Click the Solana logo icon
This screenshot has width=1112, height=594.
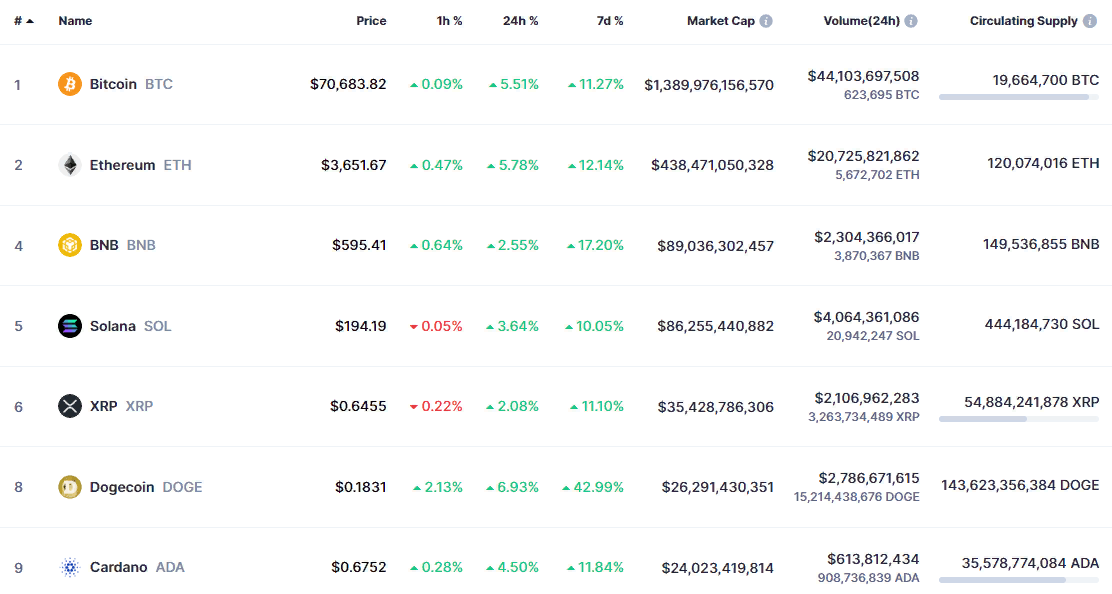click(x=70, y=326)
